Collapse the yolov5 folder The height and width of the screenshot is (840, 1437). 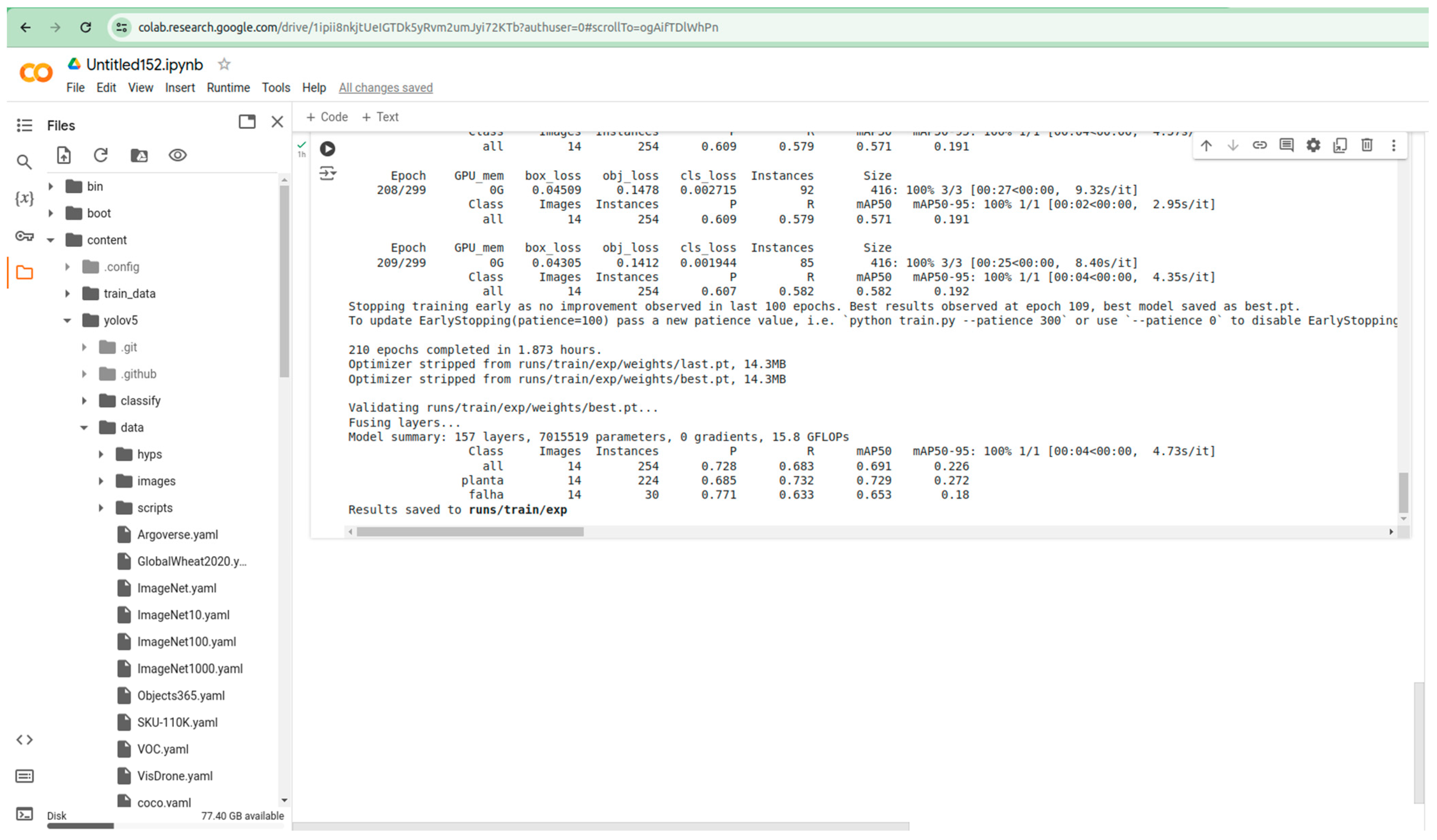(67, 320)
